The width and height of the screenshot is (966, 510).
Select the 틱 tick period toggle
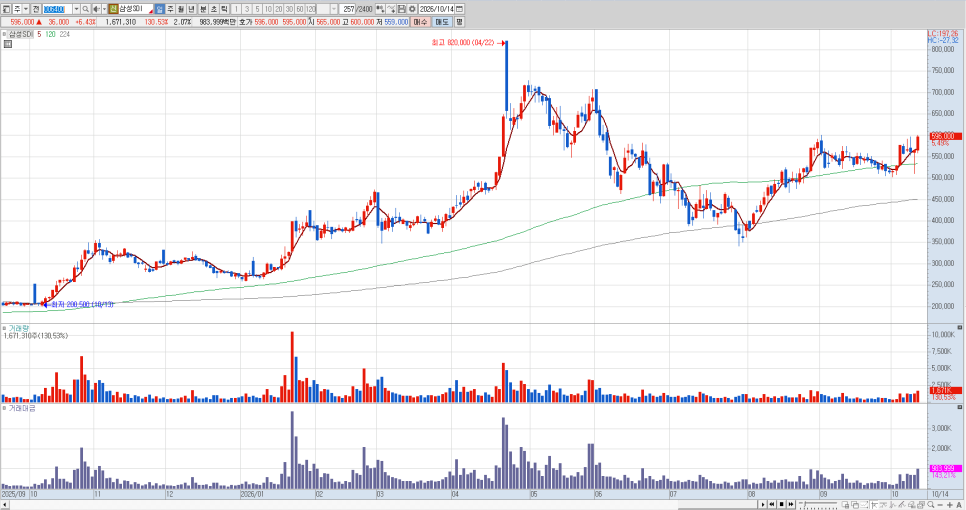224,9
